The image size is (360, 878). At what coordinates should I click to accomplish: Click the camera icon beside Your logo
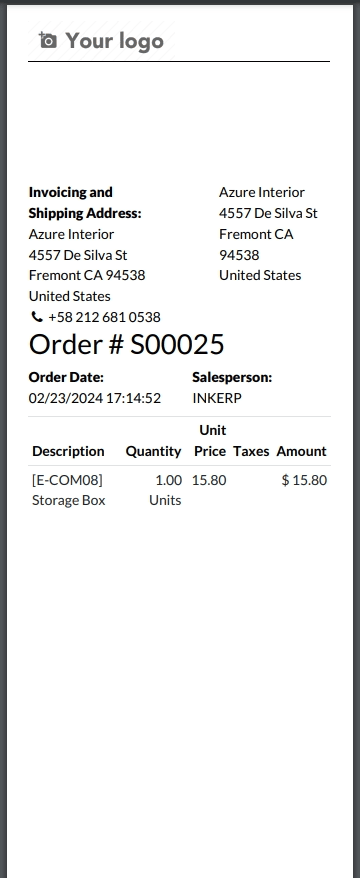(48, 40)
